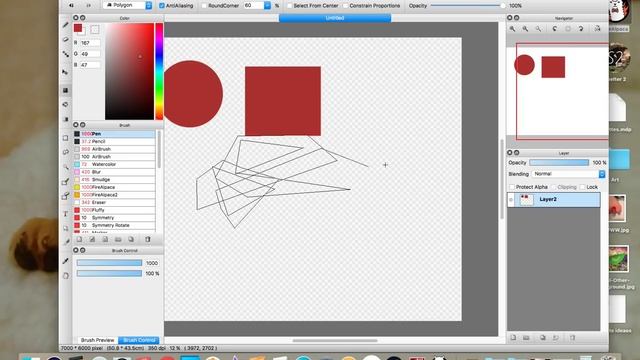Add a layer folder in Layer panel
This screenshot has width=640, height=360.
click(526, 338)
